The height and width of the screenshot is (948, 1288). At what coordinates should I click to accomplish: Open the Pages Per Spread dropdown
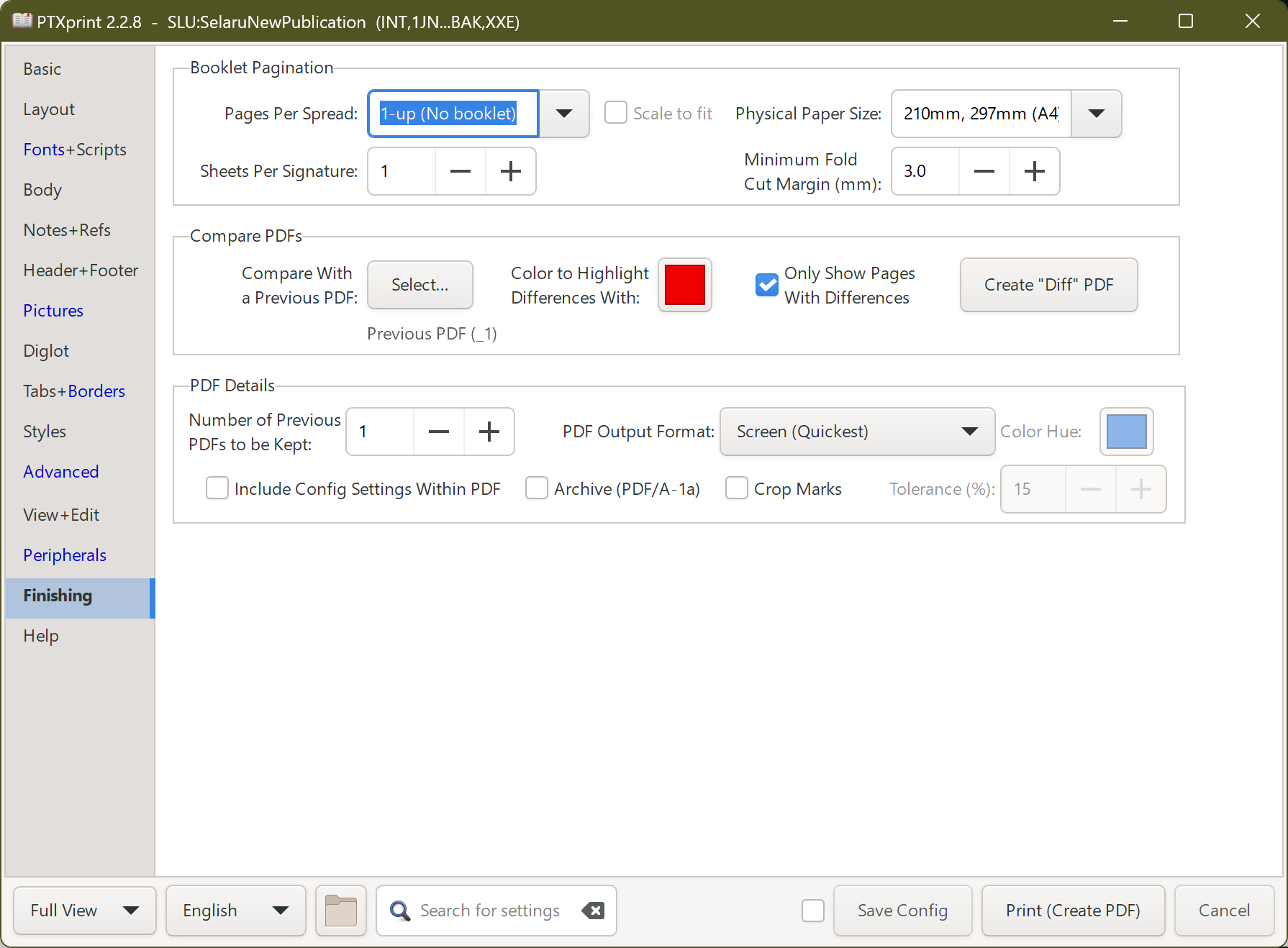(x=564, y=114)
